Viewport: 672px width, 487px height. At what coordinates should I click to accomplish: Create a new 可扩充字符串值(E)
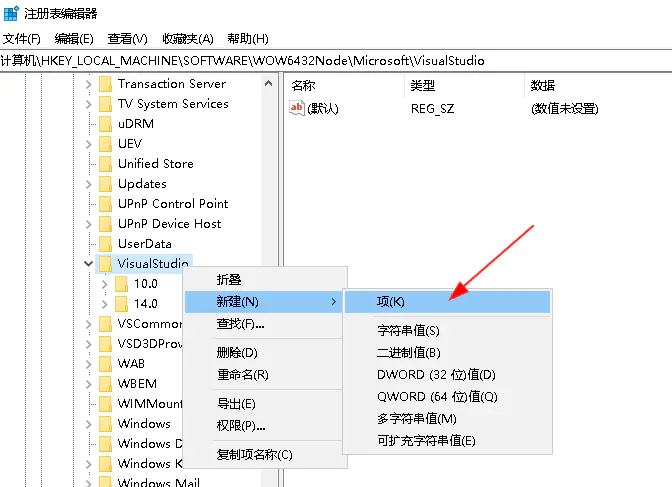447,441
